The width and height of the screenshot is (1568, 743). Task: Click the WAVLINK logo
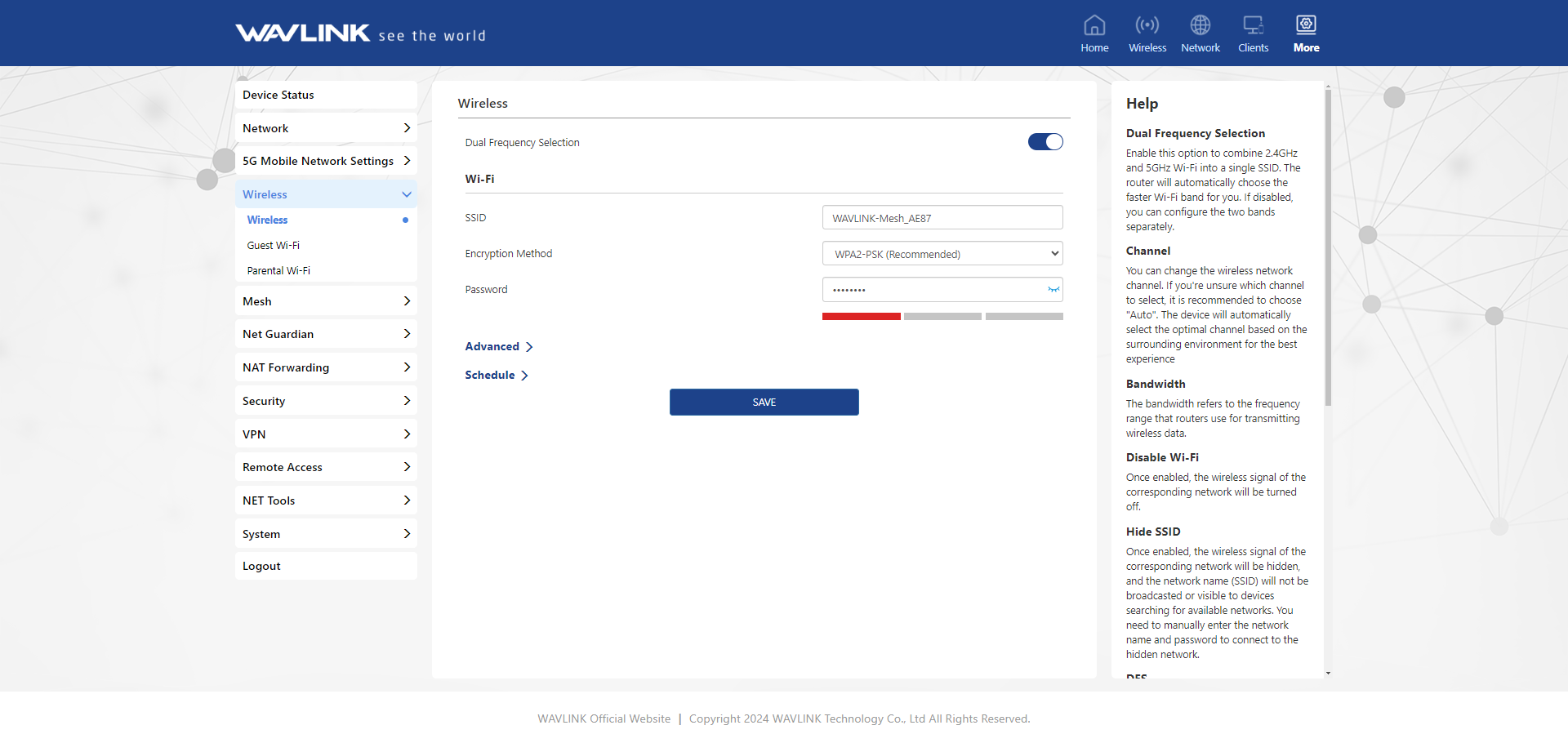303,33
